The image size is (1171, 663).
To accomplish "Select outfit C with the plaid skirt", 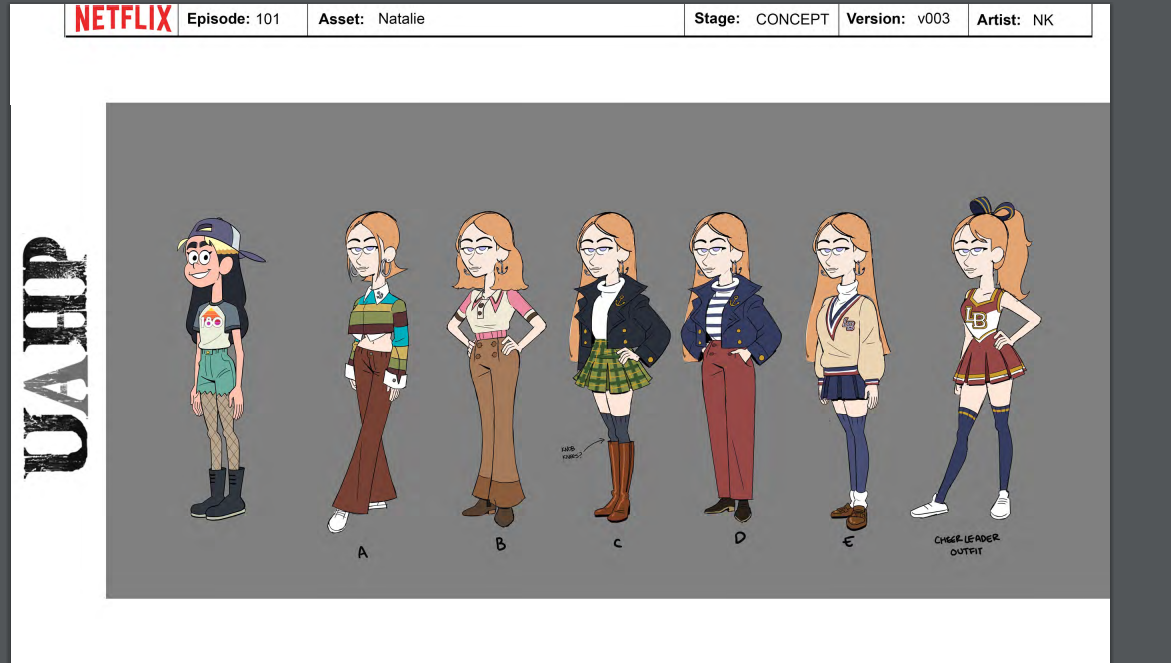I will [x=618, y=367].
